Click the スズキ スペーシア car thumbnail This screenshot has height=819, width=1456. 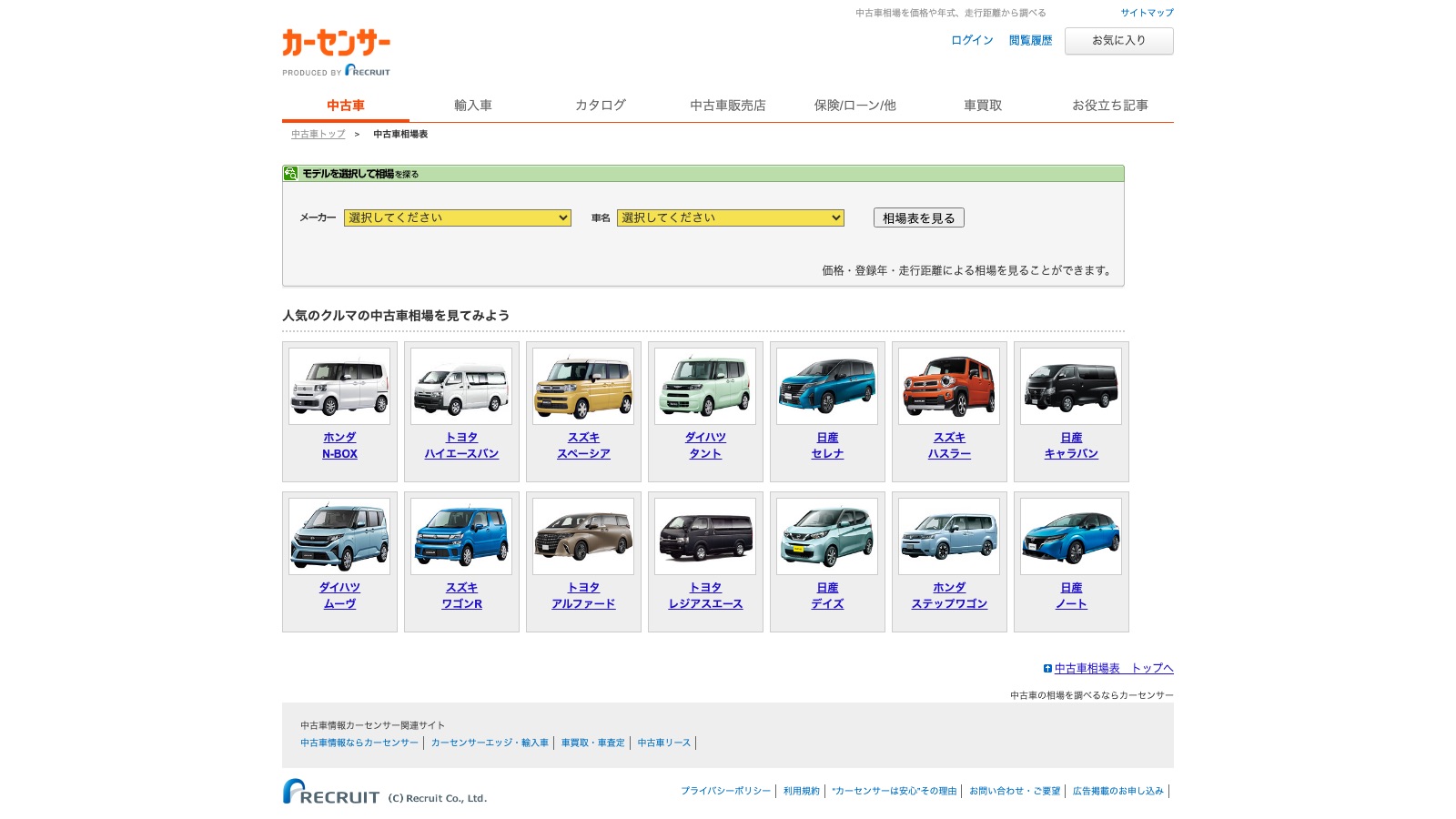[583, 386]
